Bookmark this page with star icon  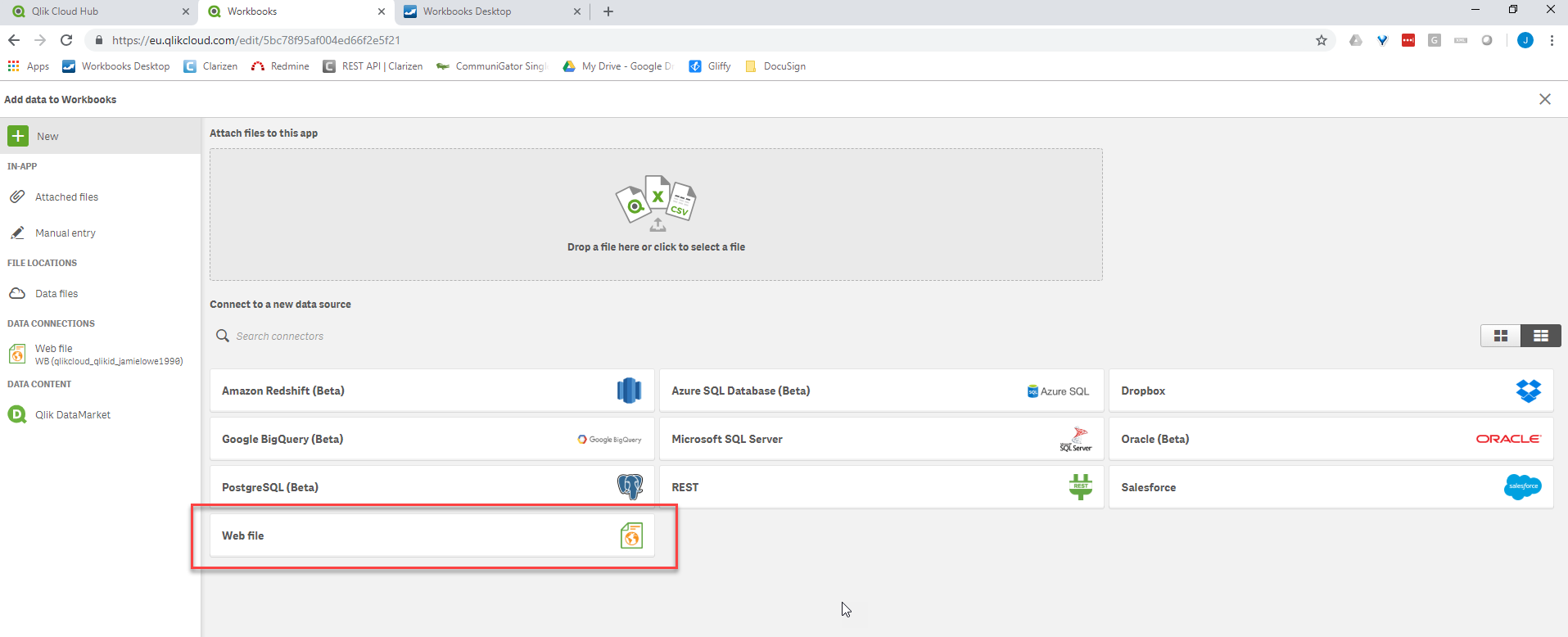pyautogui.click(x=1322, y=40)
